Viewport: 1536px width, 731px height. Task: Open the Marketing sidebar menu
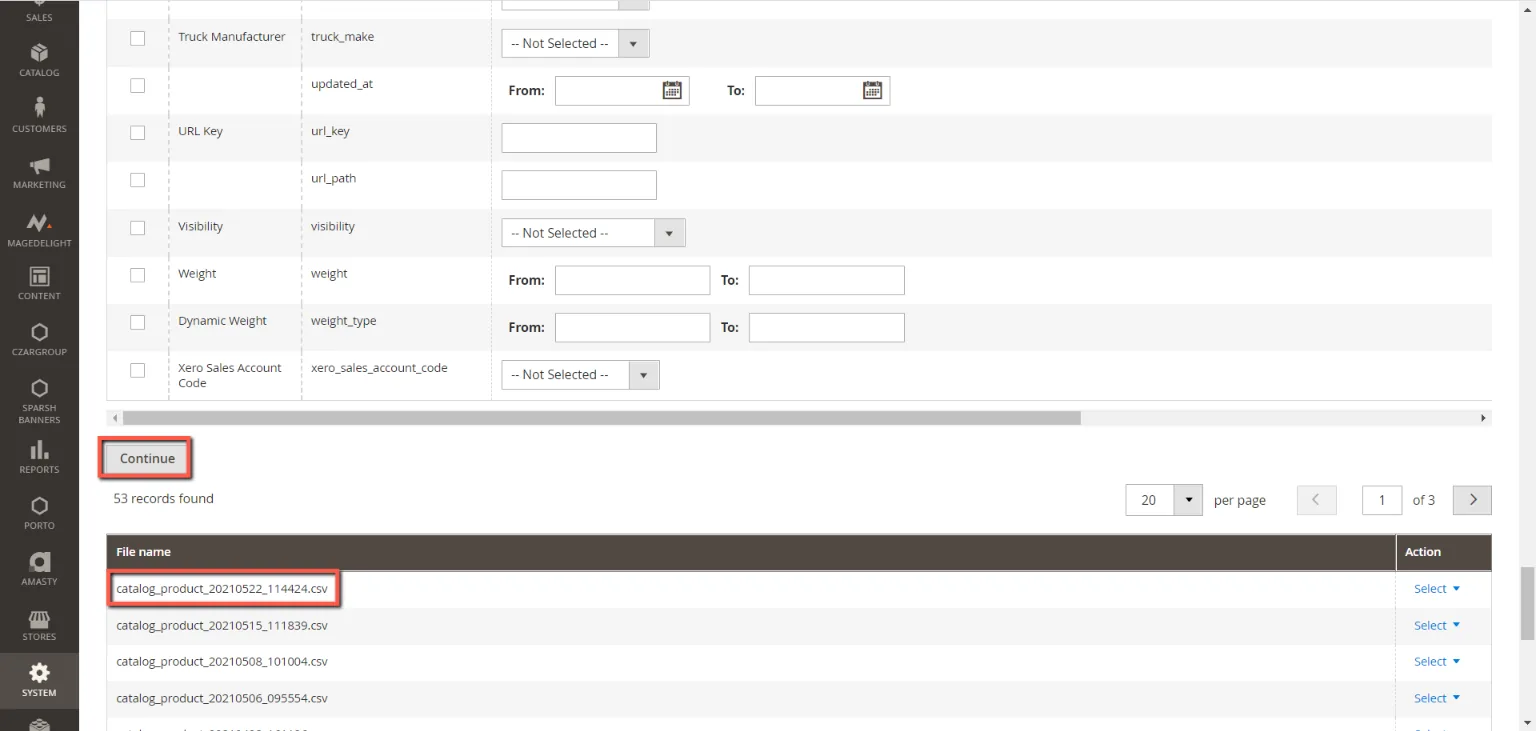click(x=39, y=173)
